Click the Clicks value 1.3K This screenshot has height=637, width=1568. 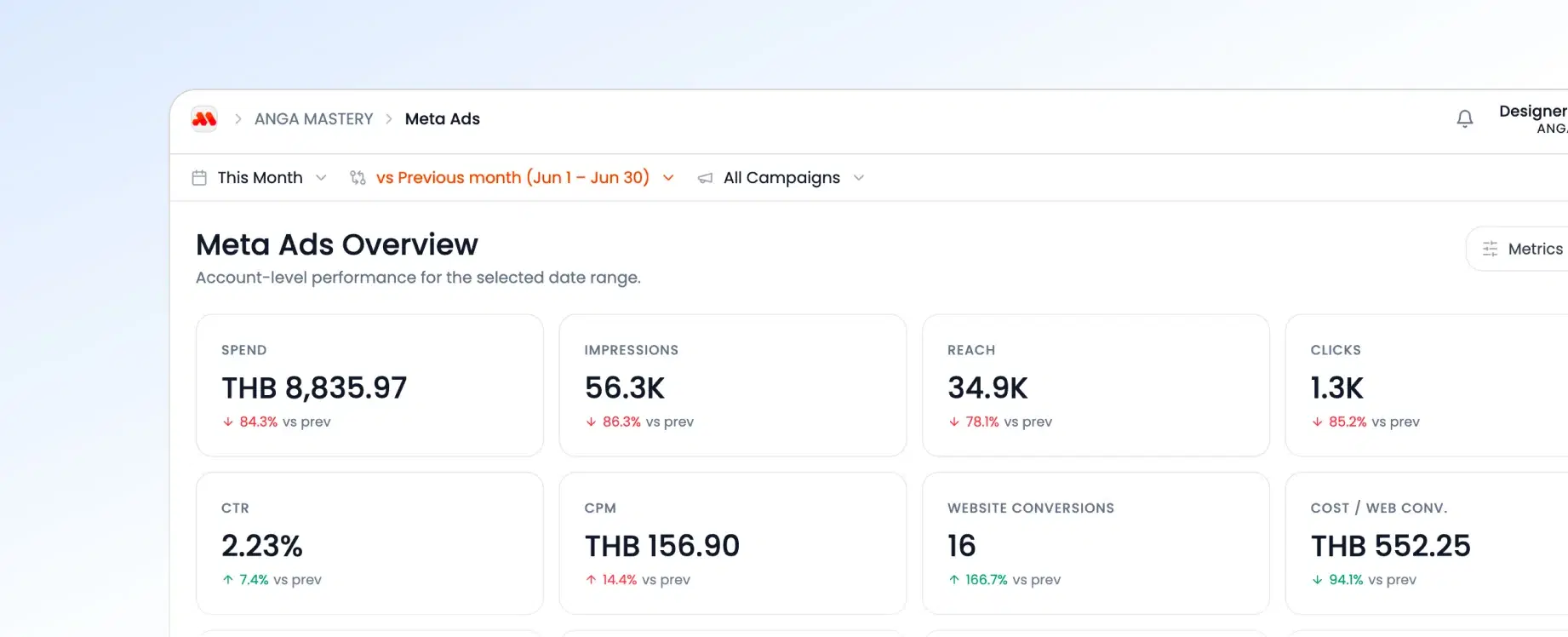point(1336,388)
